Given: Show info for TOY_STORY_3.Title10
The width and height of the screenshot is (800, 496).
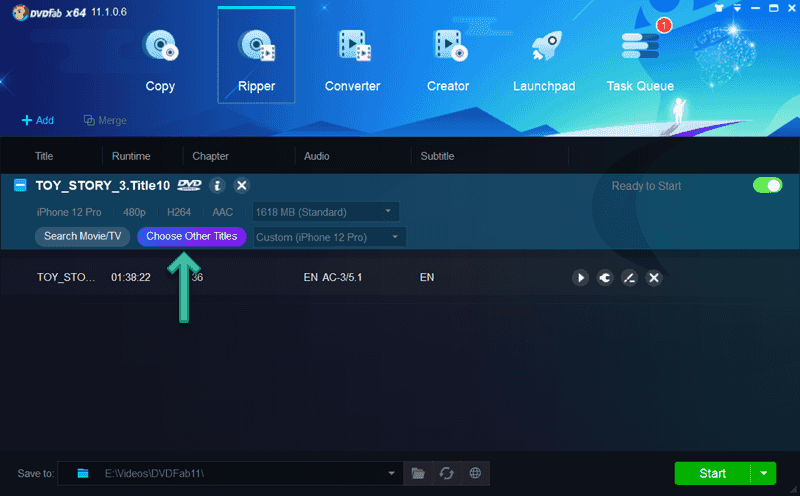Looking at the screenshot, I should (x=217, y=185).
